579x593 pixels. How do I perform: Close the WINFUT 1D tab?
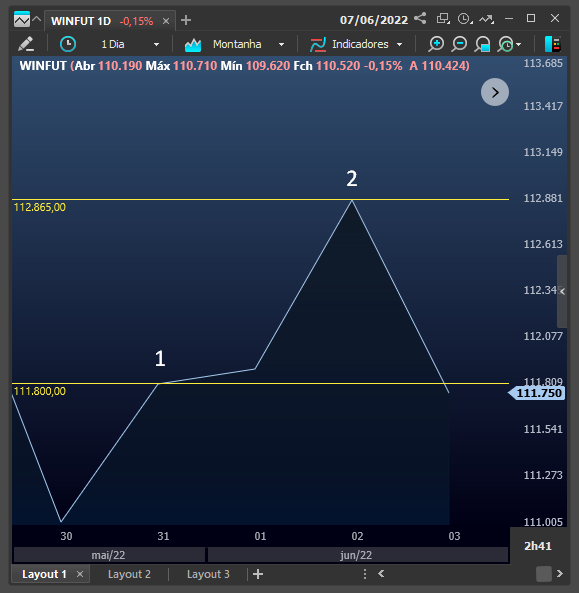166,21
